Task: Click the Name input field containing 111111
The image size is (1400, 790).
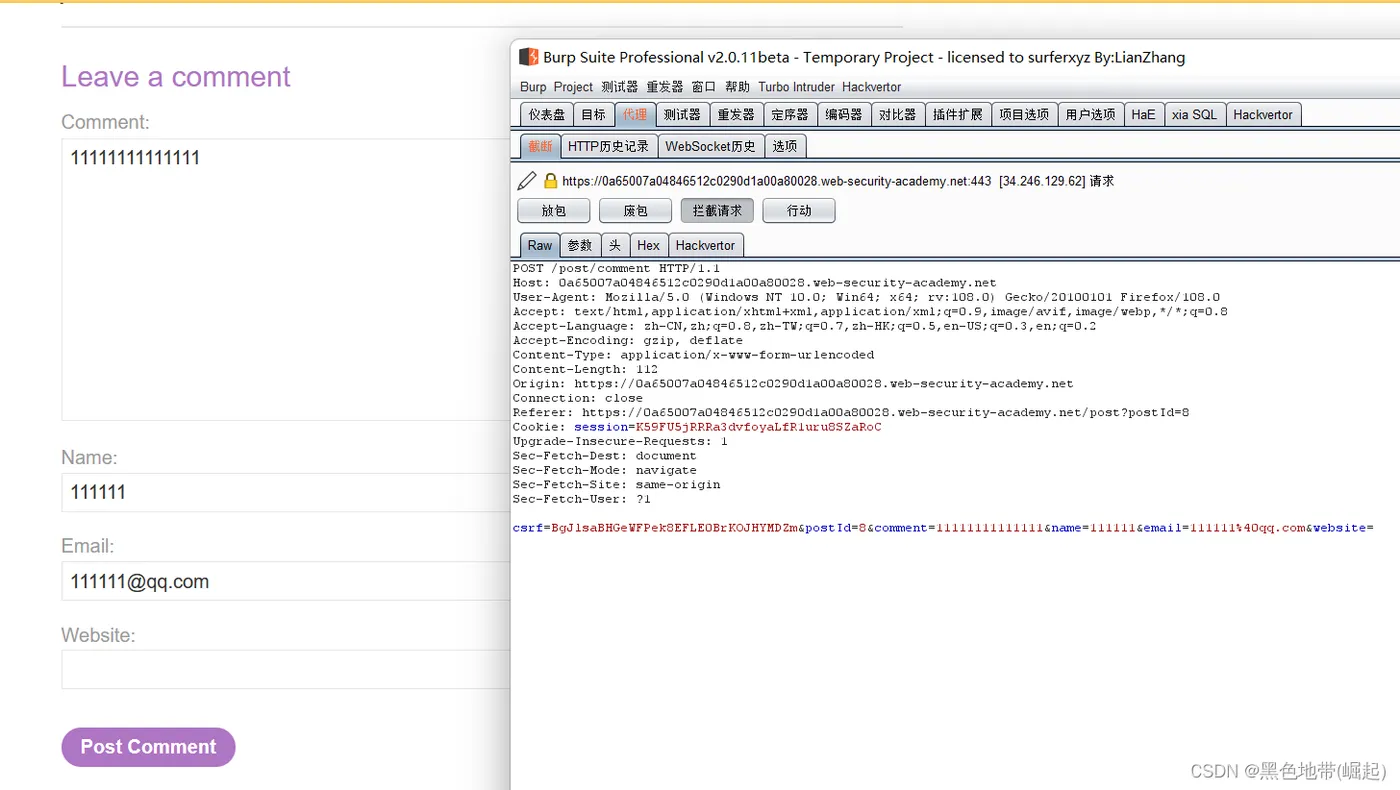Action: point(286,492)
